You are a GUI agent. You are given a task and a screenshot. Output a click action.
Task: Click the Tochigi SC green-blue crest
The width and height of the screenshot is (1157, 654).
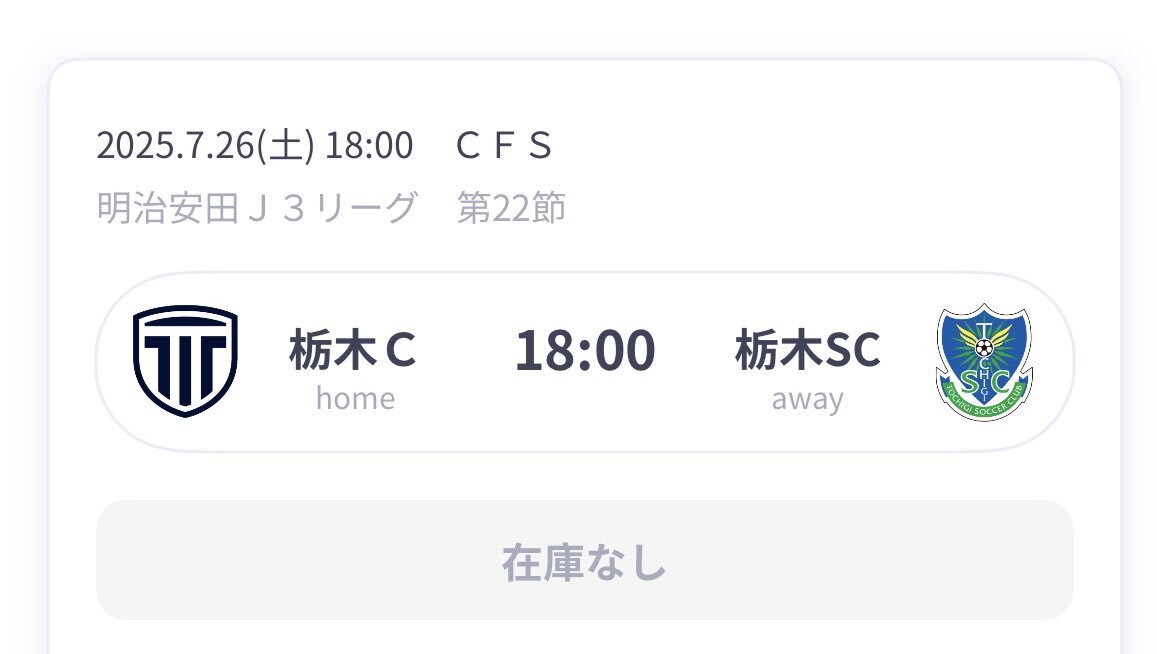coord(984,362)
